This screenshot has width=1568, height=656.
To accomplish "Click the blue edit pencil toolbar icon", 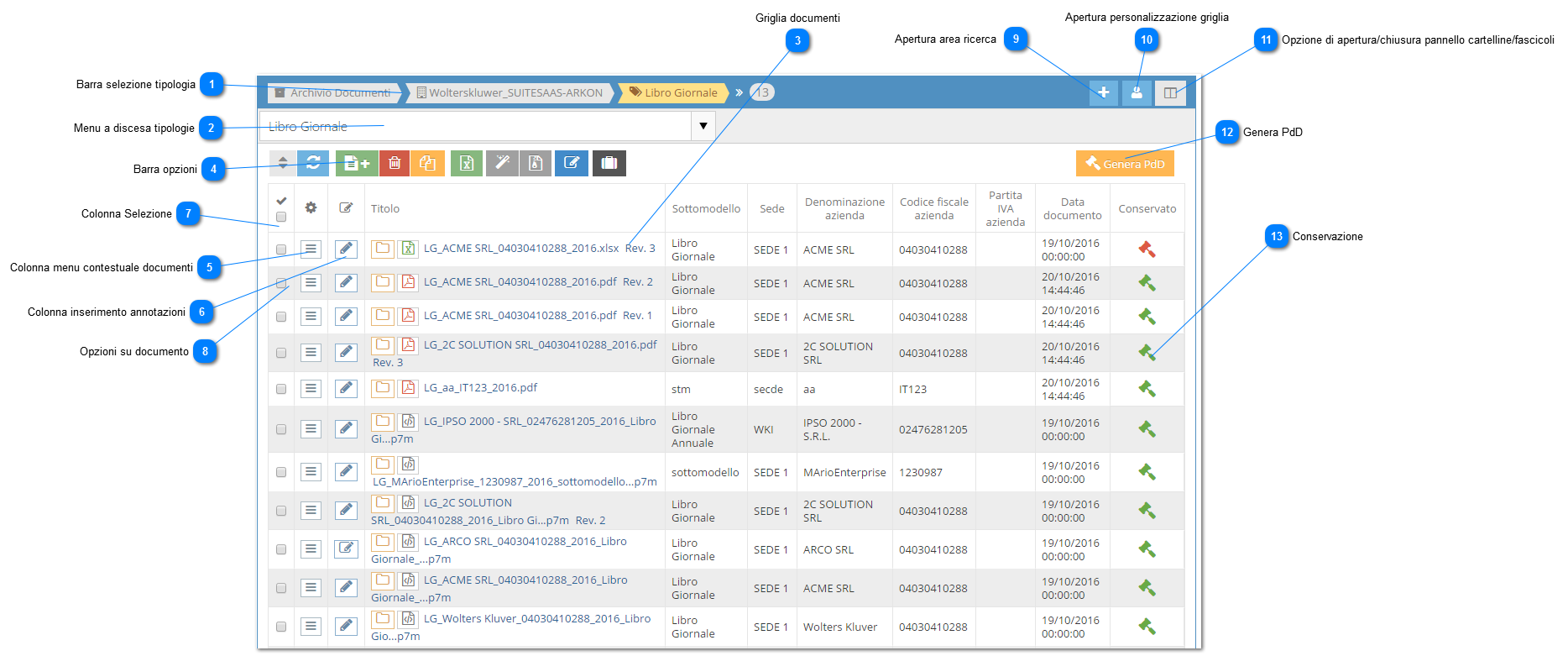I will 571,163.
